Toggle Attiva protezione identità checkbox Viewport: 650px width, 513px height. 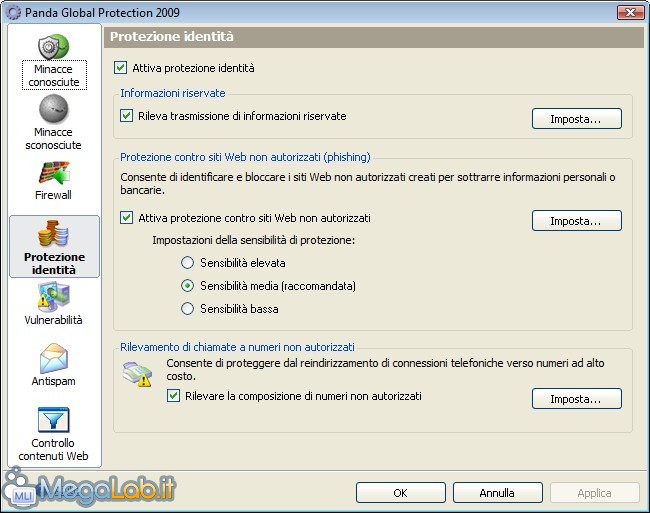[120, 68]
